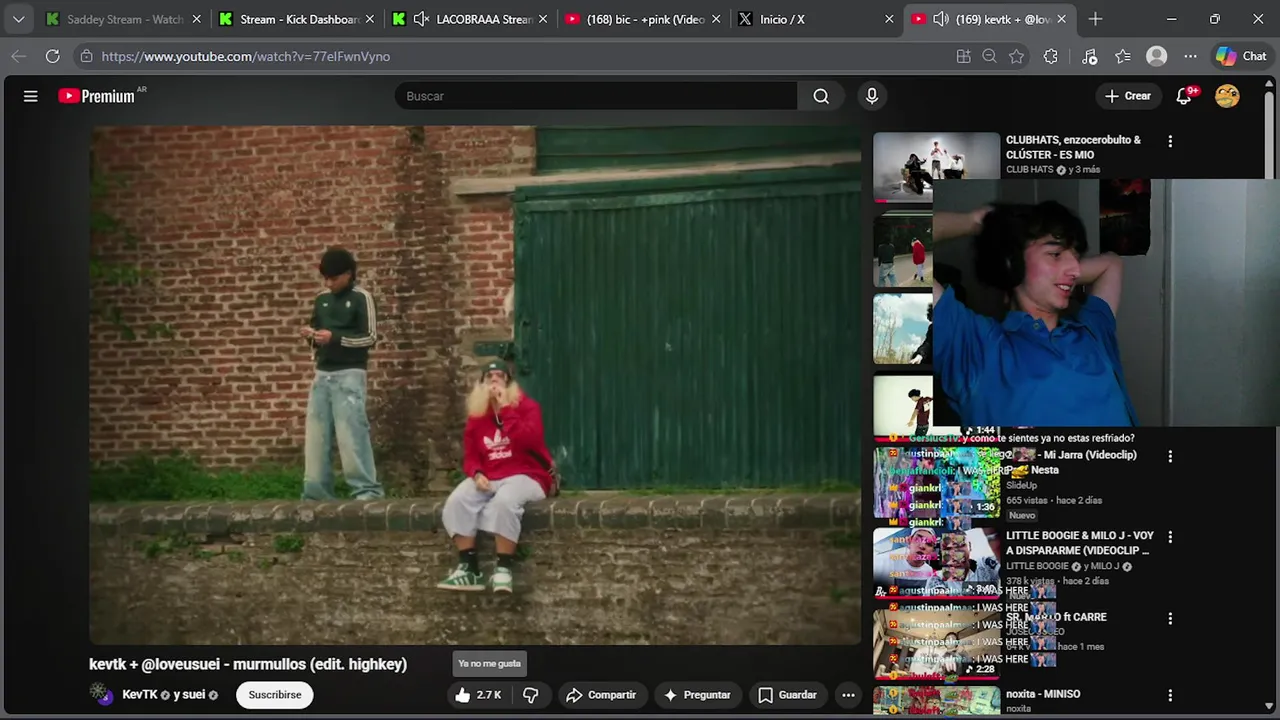Click the Preguntar ask button
The image size is (1280, 720).
pyautogui.click(x=697, y=695)
